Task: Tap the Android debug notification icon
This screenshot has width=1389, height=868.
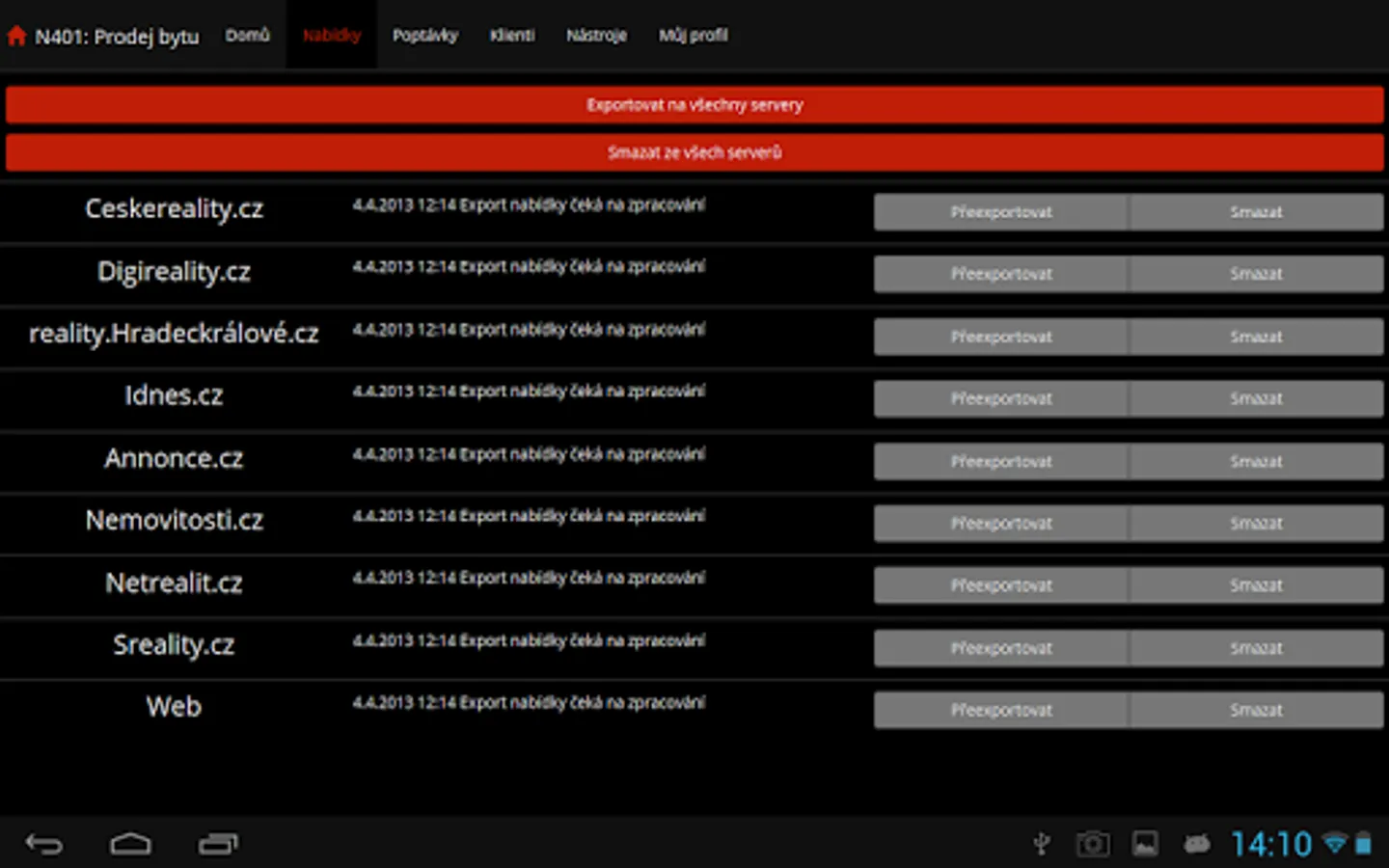Action: pyautogui.click(x=1197, y=844)
